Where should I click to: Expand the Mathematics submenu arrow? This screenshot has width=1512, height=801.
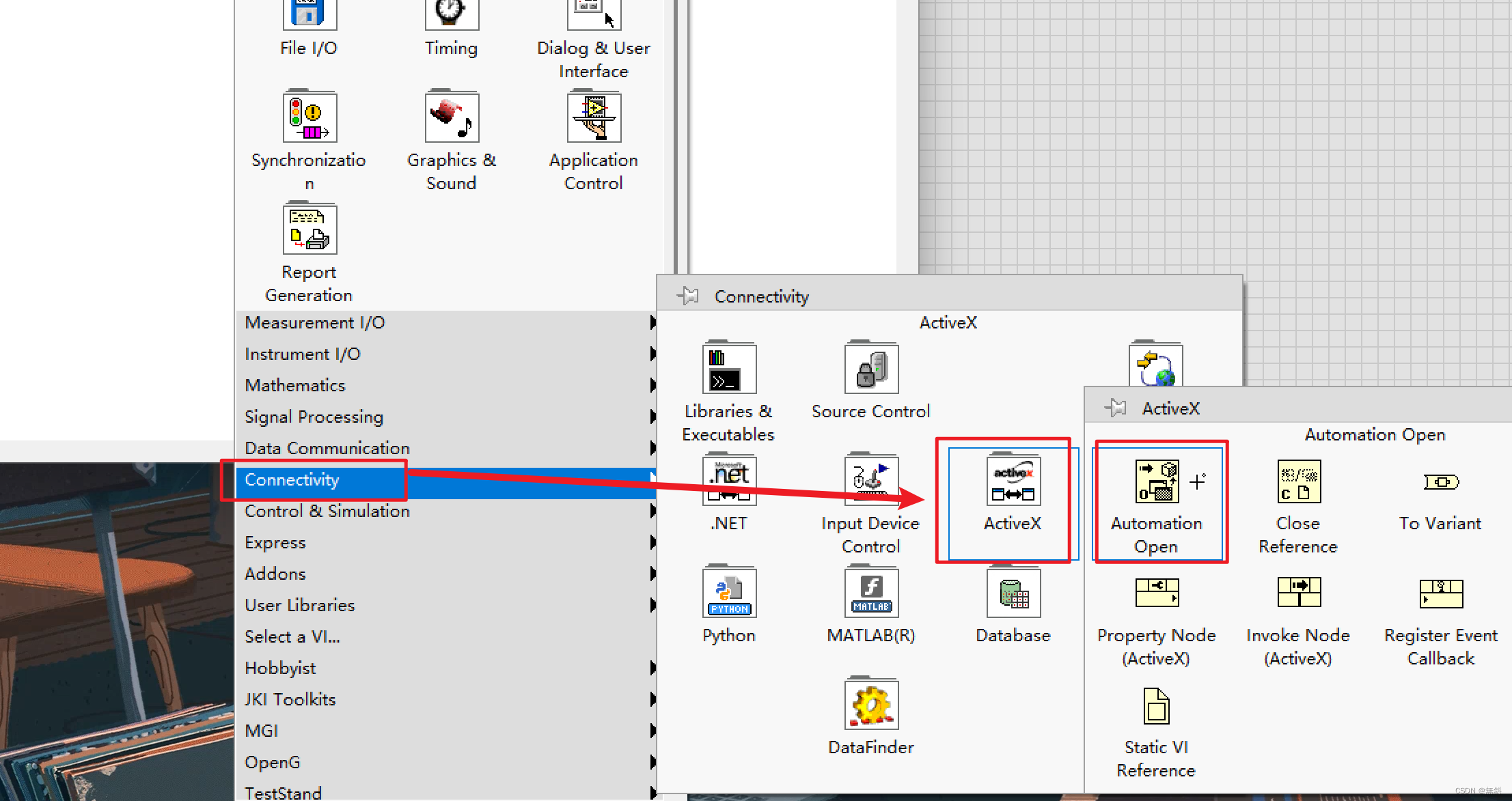click(x=652, y=385)
